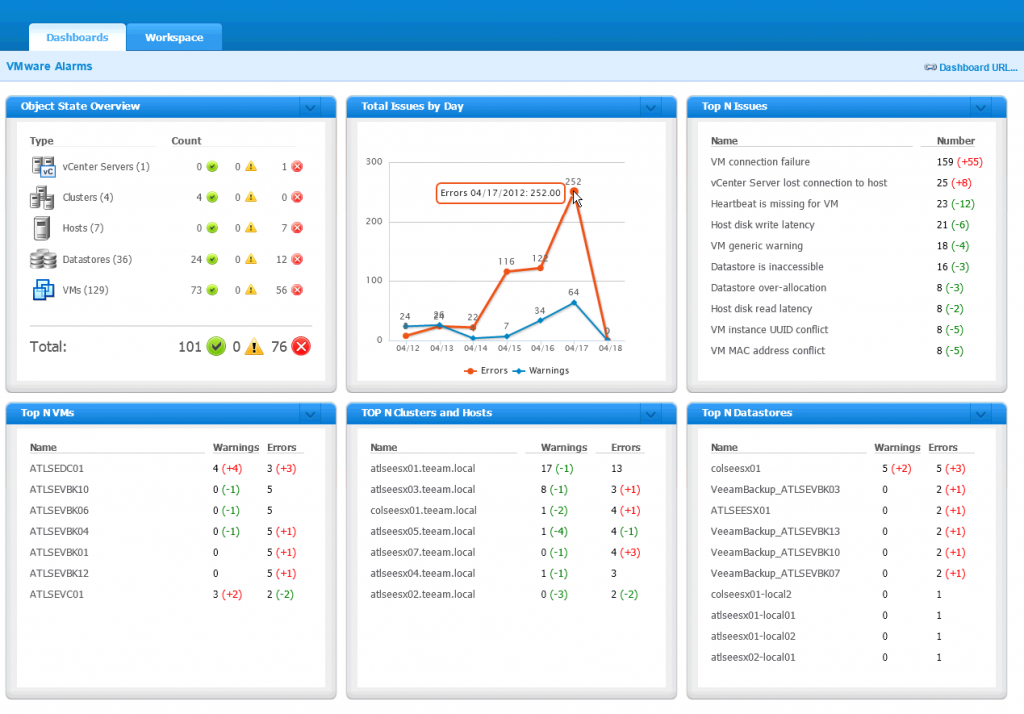Open the Dashboard URL link

tap(978, 67)
